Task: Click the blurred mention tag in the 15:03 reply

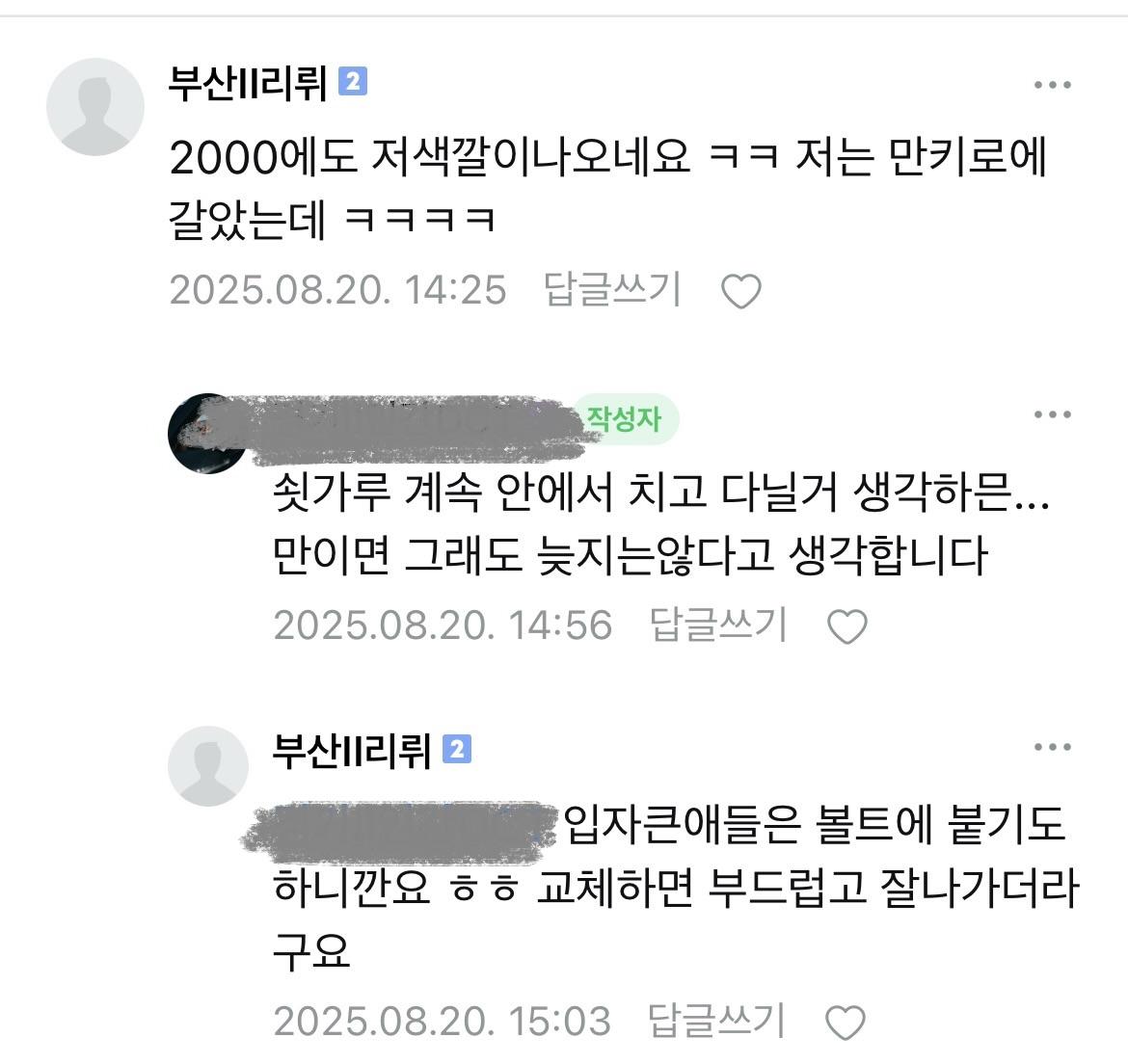Action: pyautogui.click(x=400, y=833)
